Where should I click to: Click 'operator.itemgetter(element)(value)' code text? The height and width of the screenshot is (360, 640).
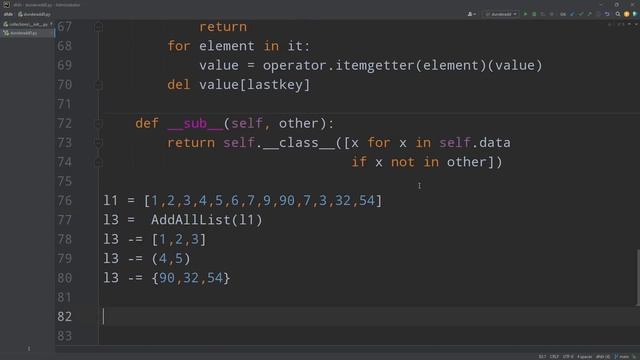(x=402, y=65)
